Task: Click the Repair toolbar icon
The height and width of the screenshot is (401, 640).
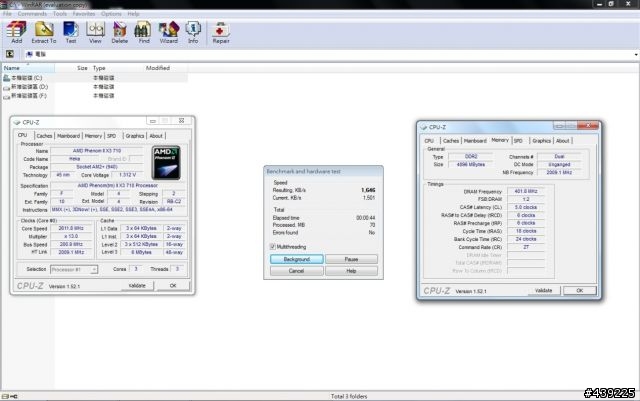Action: coord(221,32)
